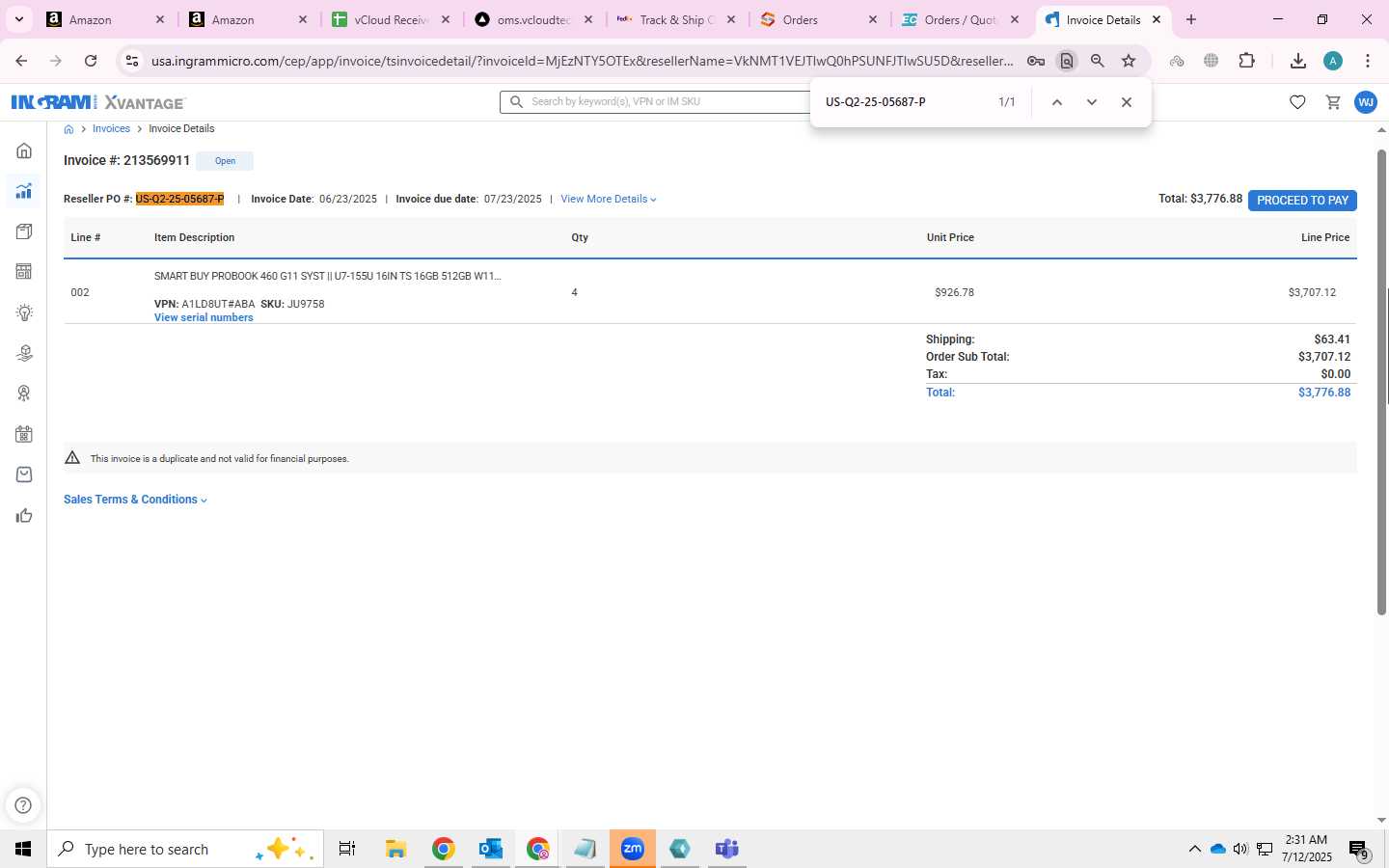Open a new browser tab
The image size is (1389, 868).
(1191, 19)
